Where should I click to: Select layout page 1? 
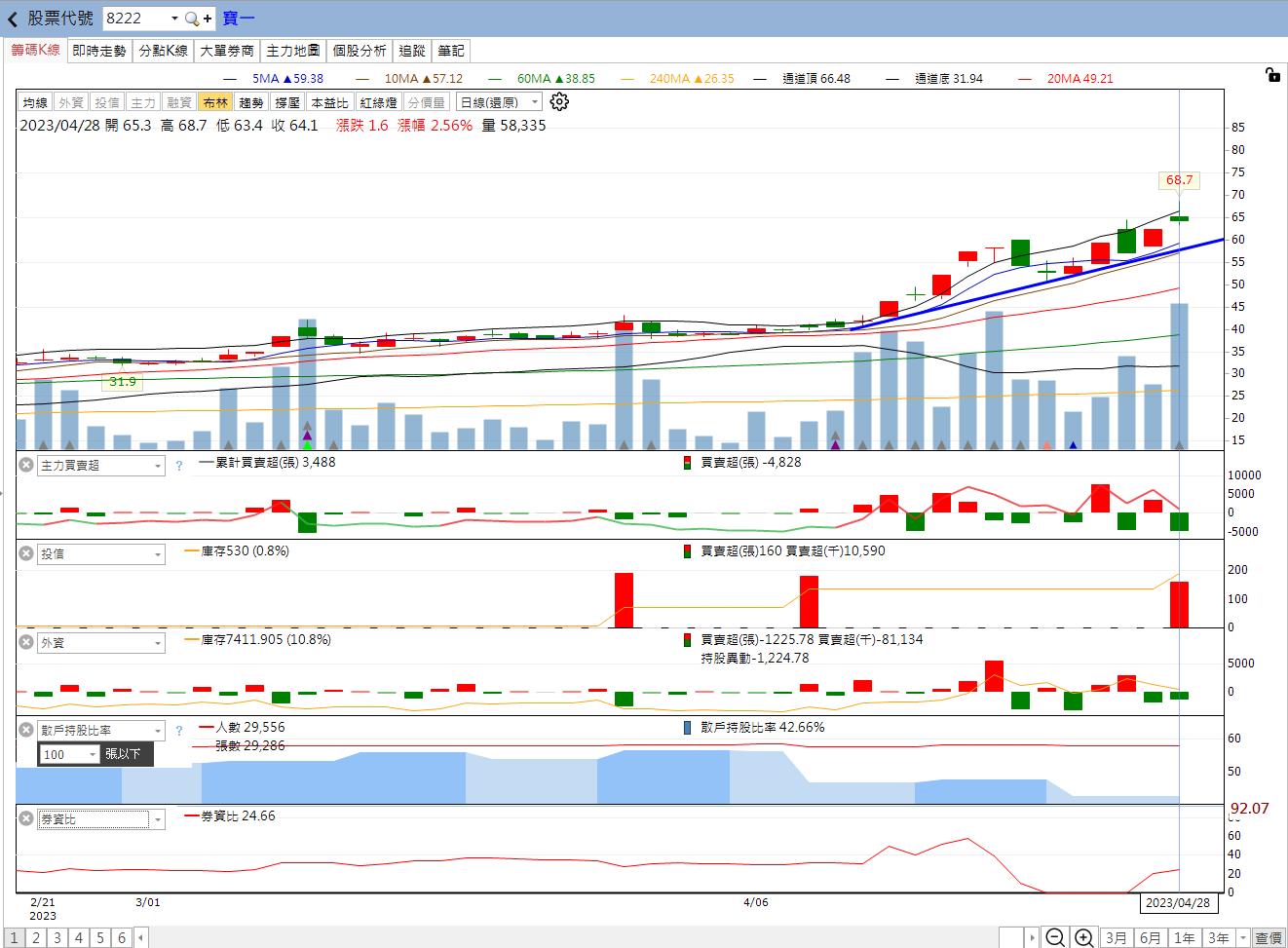[x=14, y=937]
